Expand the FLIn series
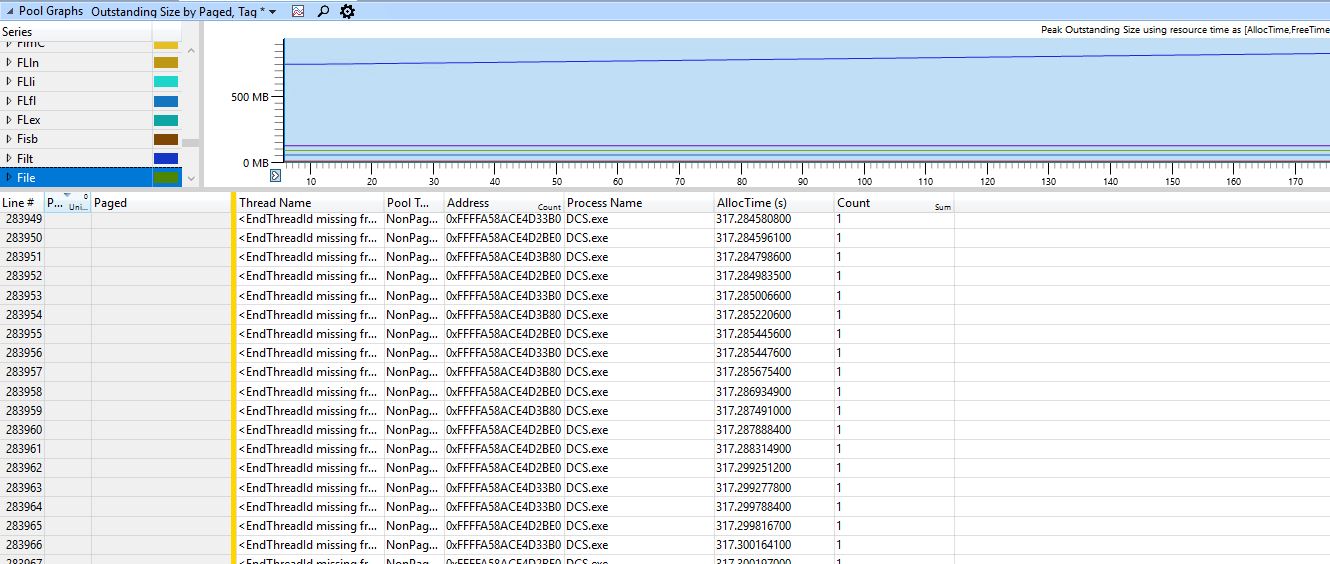The height and width of the screenshot is (564, 1330). coord(9,63)
